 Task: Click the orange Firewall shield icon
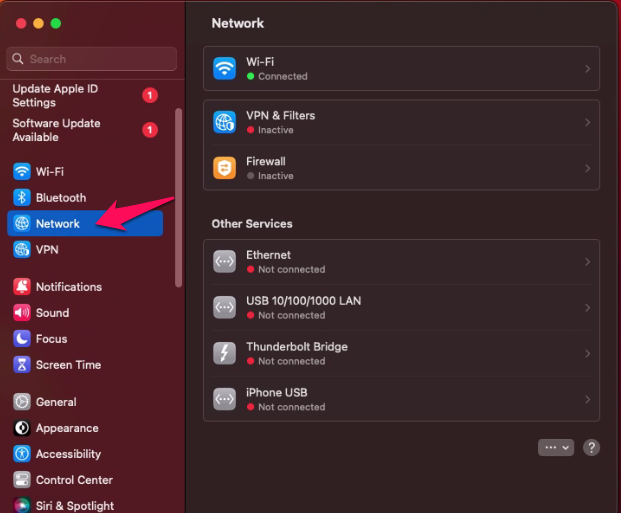pos(225,168)
